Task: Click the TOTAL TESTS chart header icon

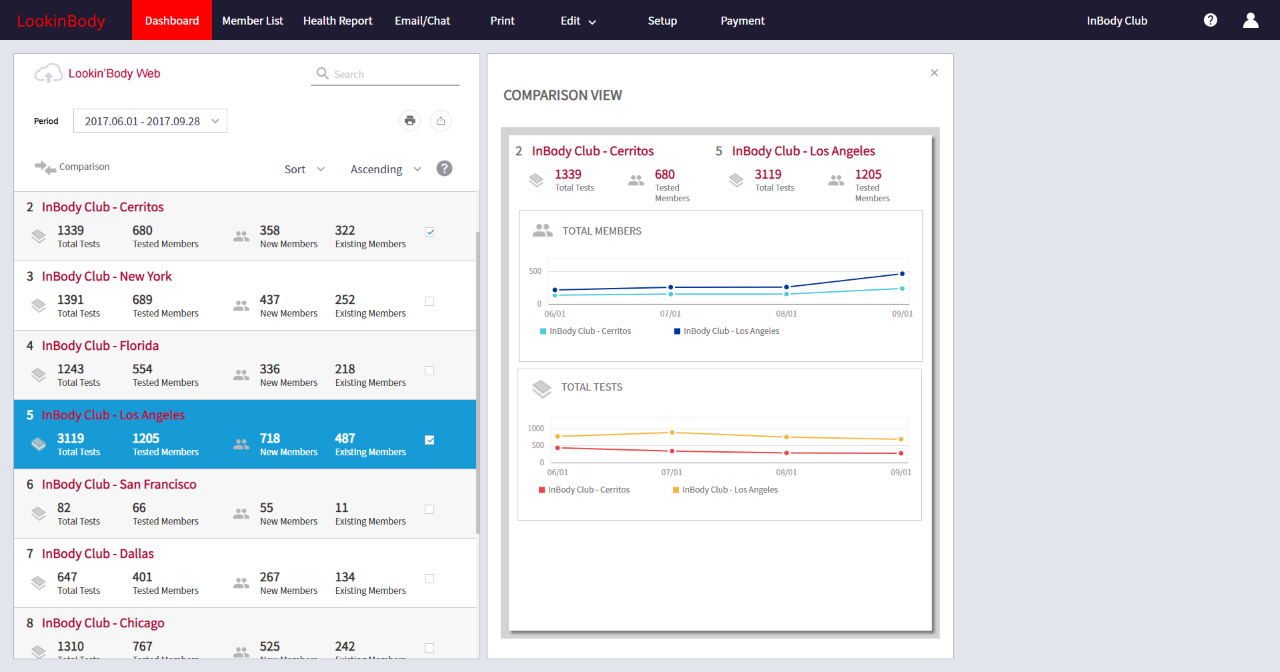Action: [x=542, y=387]
